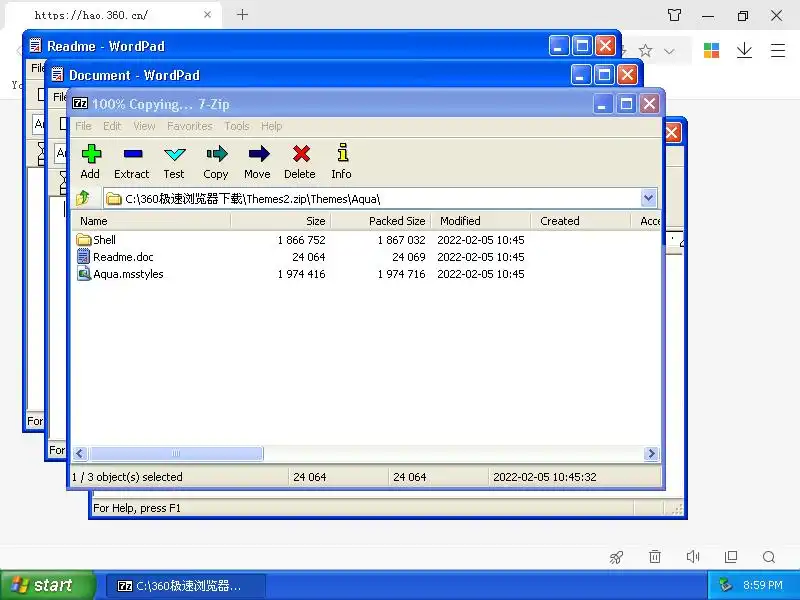Viewport: 800px width, 600px height.
Task: Expand the address path dropdown
Action: click(x=648, y=198)
